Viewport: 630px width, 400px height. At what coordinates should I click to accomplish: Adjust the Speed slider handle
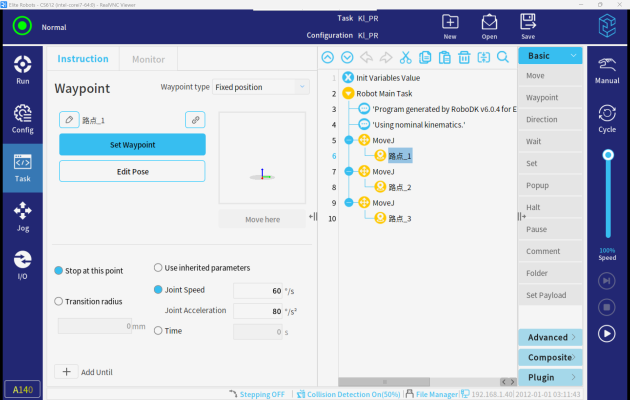[608, 155]
